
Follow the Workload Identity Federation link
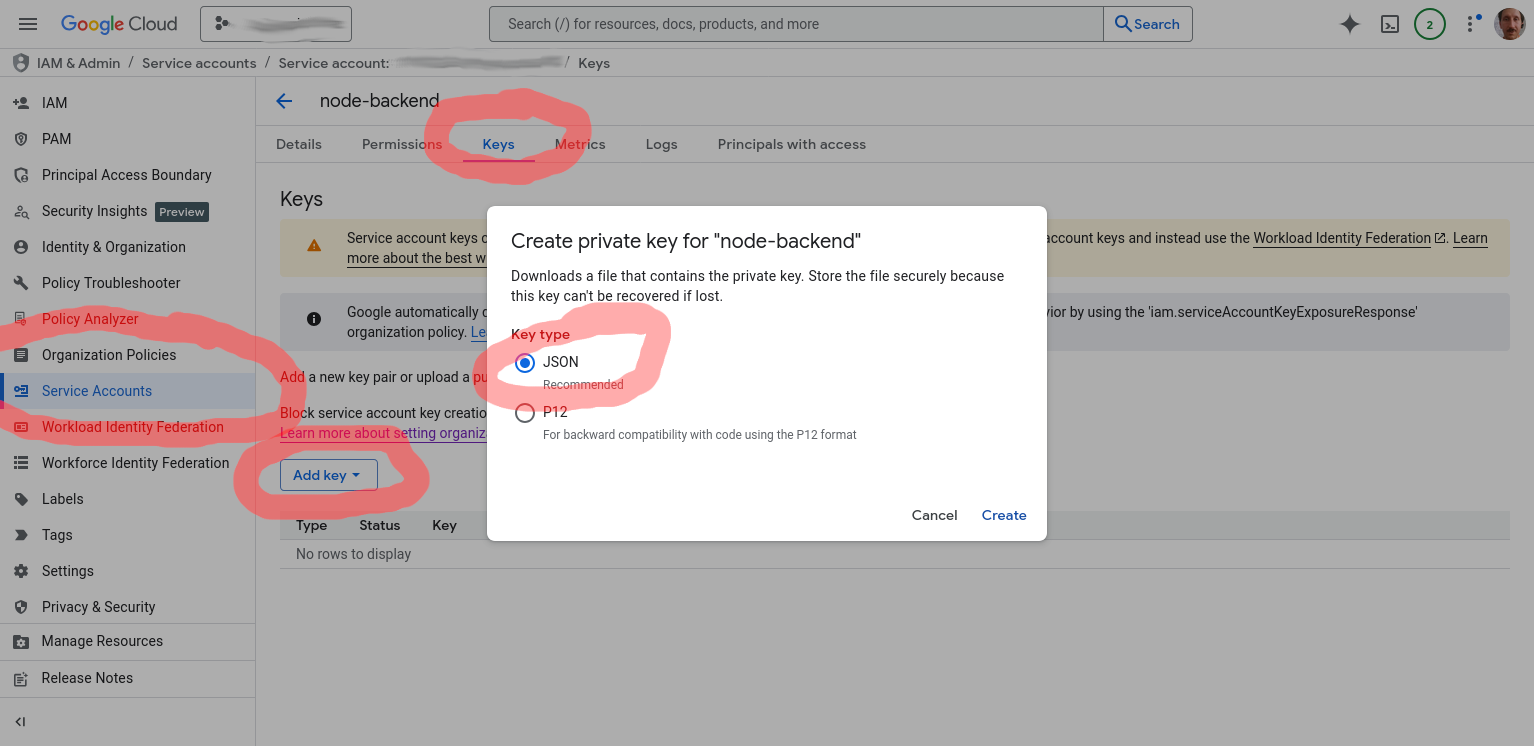[x=1341, y=238]
